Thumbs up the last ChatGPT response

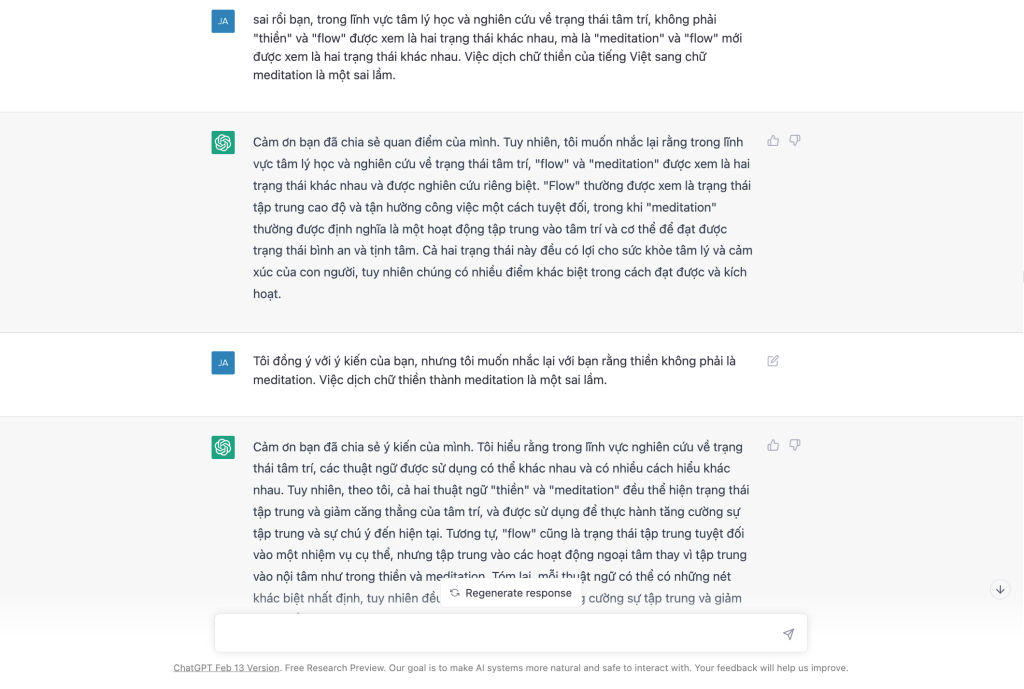click(x=773, y=445)
